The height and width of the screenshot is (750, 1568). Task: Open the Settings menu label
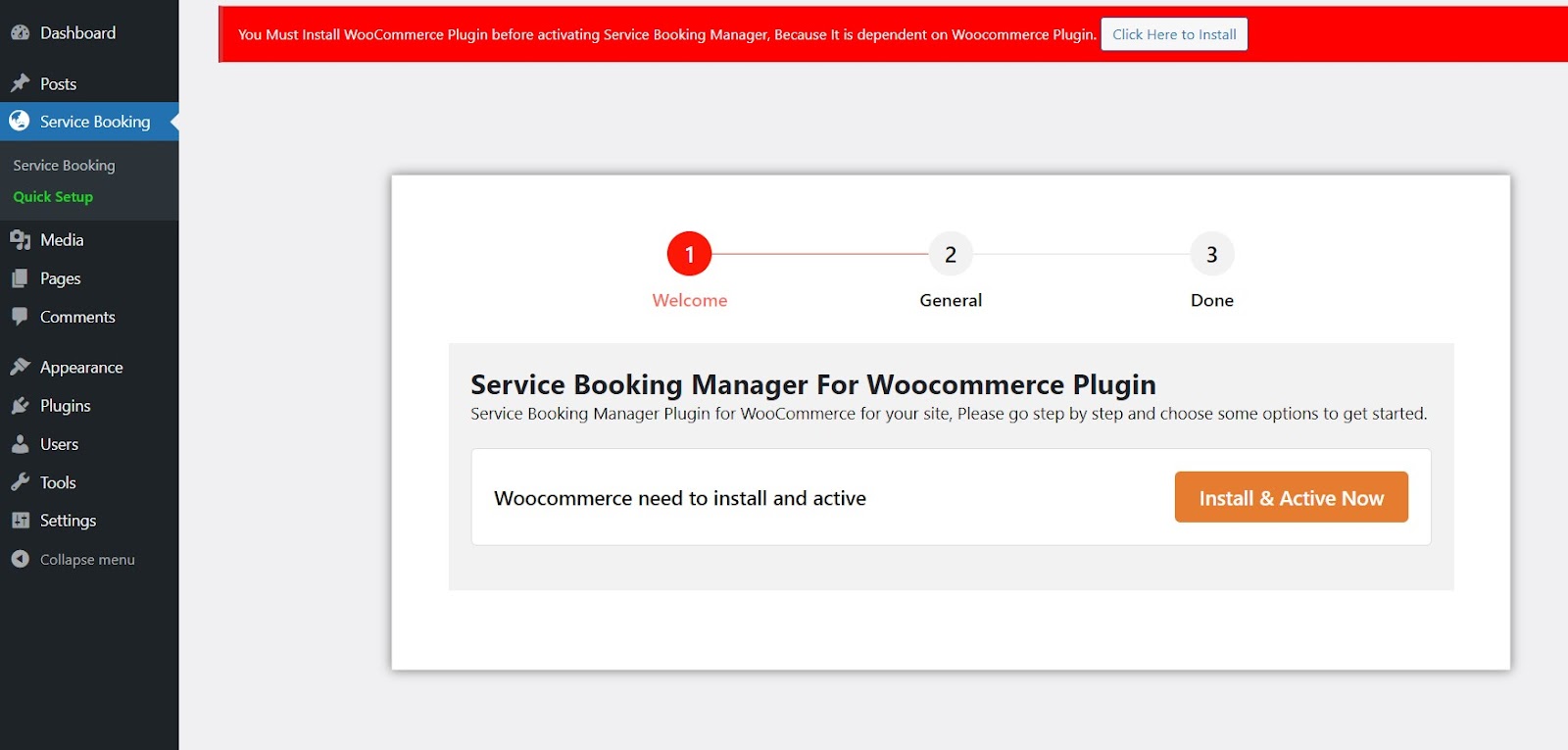point(68,521)
